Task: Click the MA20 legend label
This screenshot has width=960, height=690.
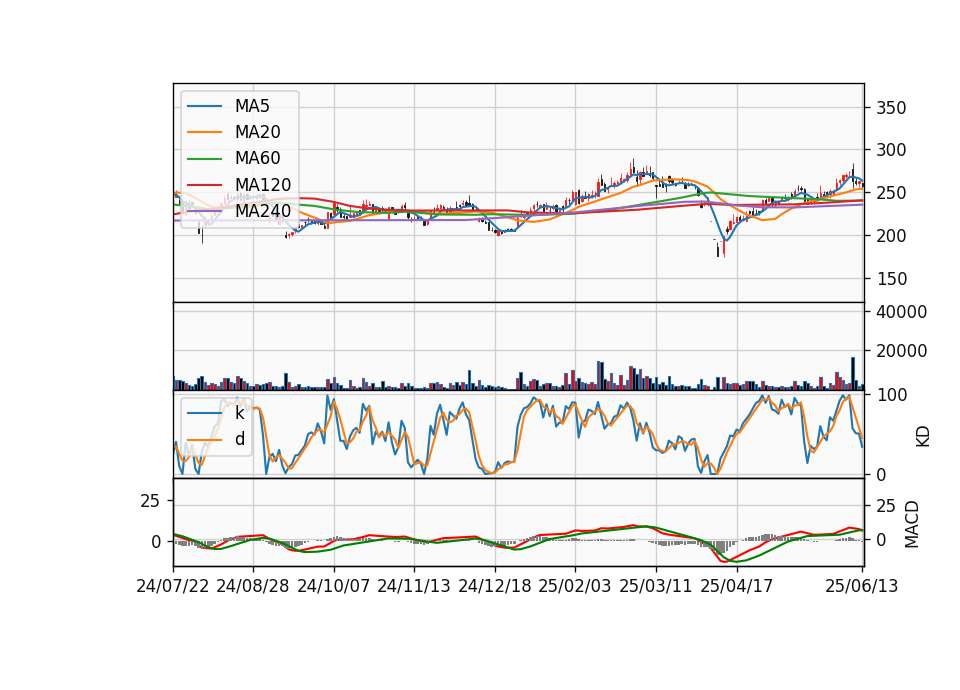Action: coord(257,132)
